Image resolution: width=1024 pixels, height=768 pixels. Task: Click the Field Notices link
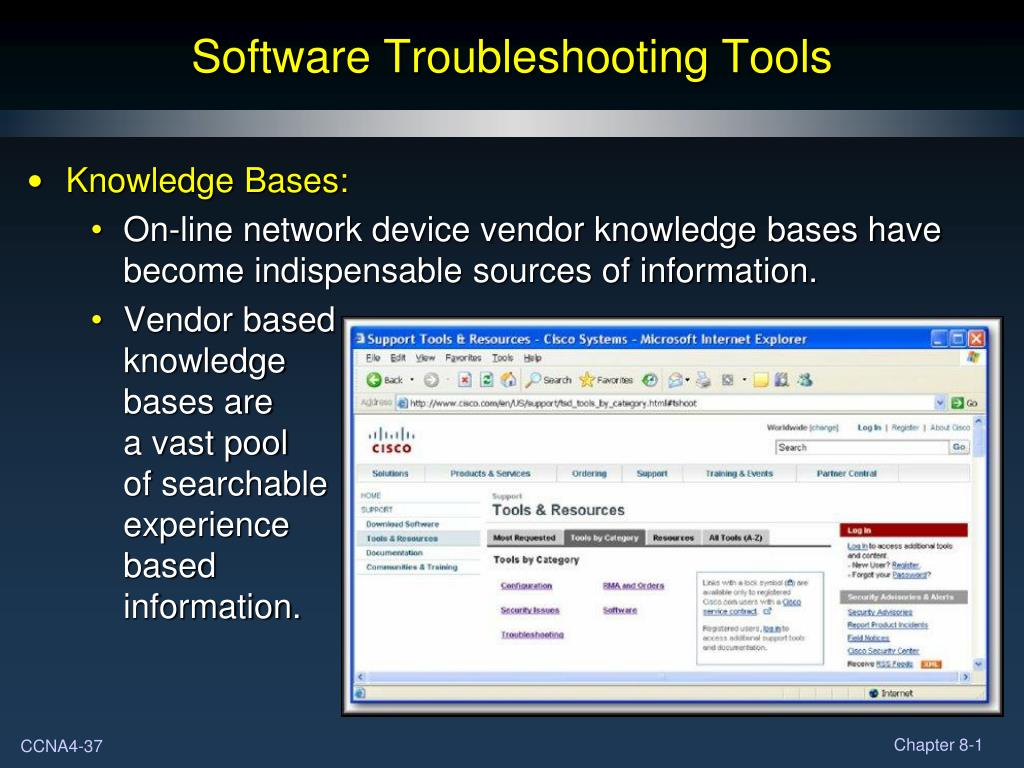(x=868, y=638)
